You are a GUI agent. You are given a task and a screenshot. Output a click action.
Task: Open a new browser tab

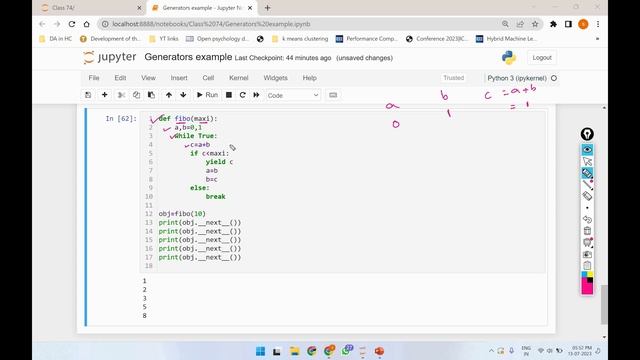(x=267, y=8)
